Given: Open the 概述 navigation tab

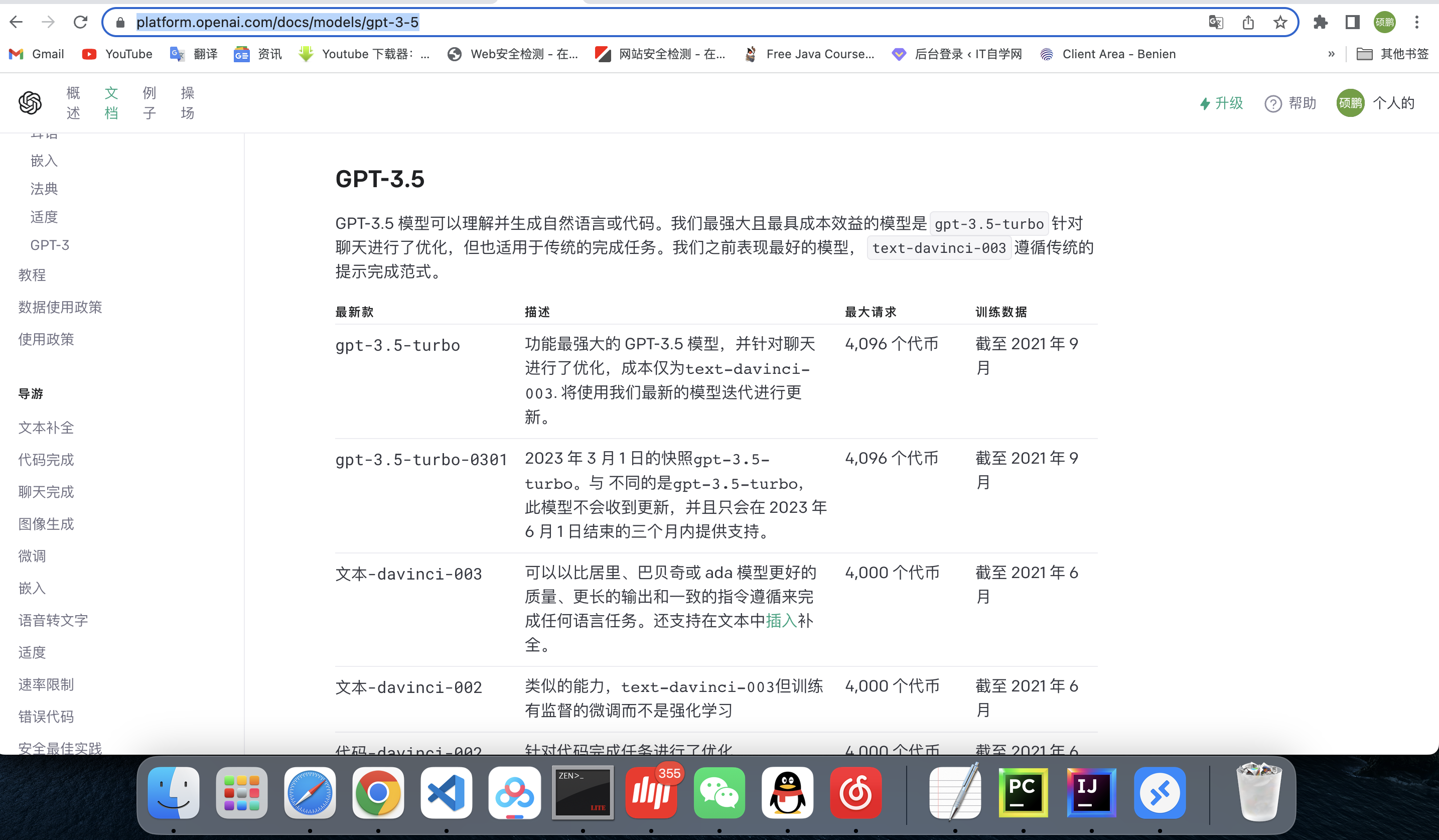Looking at the screenshot, I should click(73, 103).
